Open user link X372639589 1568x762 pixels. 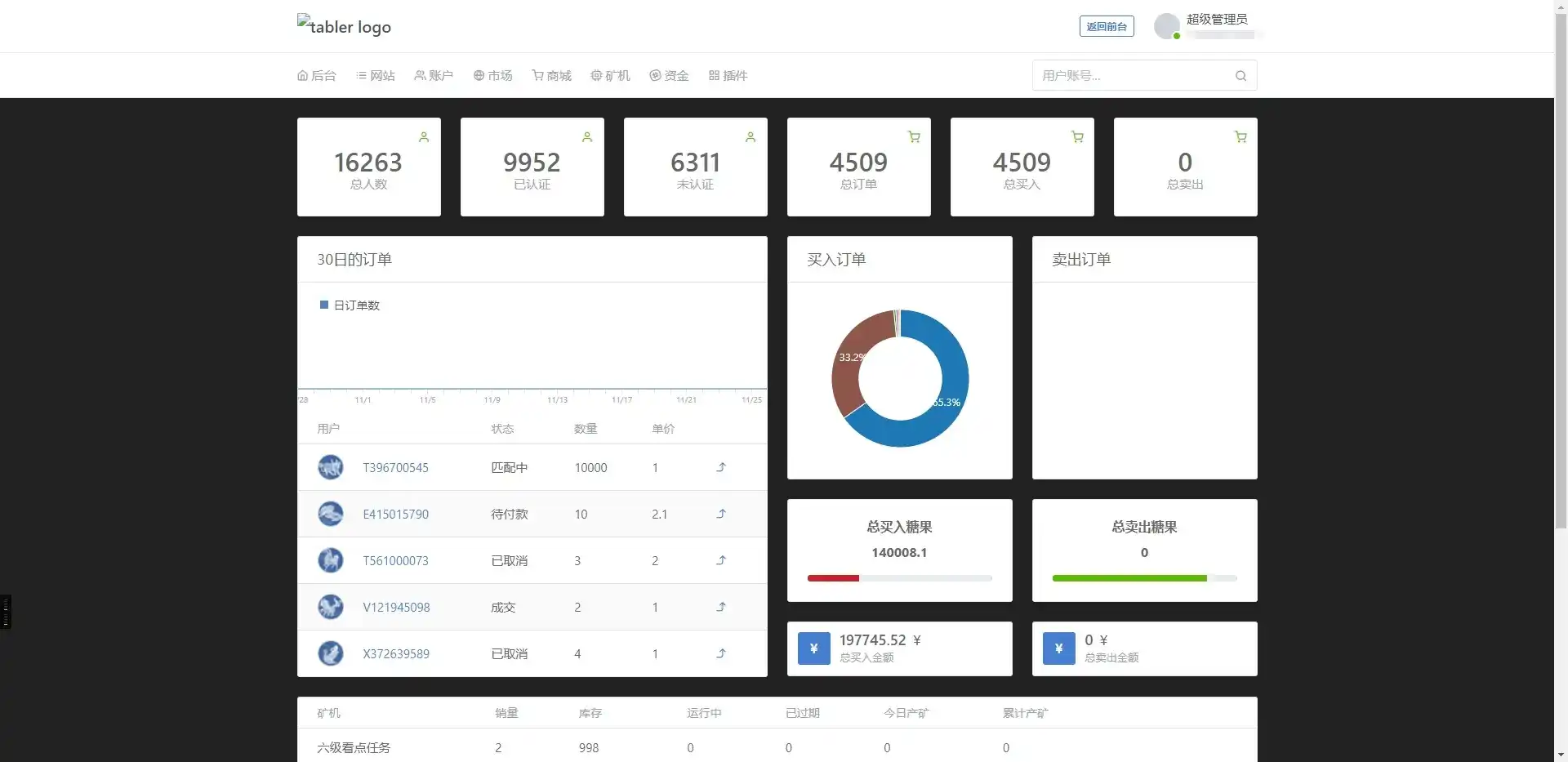pyautogui.click(x=396, y=653)
